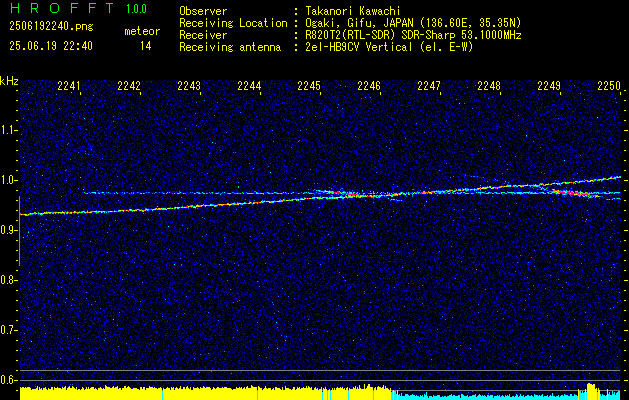Click the vertical gray marker at left edge
Viewport: 629px width, 400px height.
coord(19,231)
